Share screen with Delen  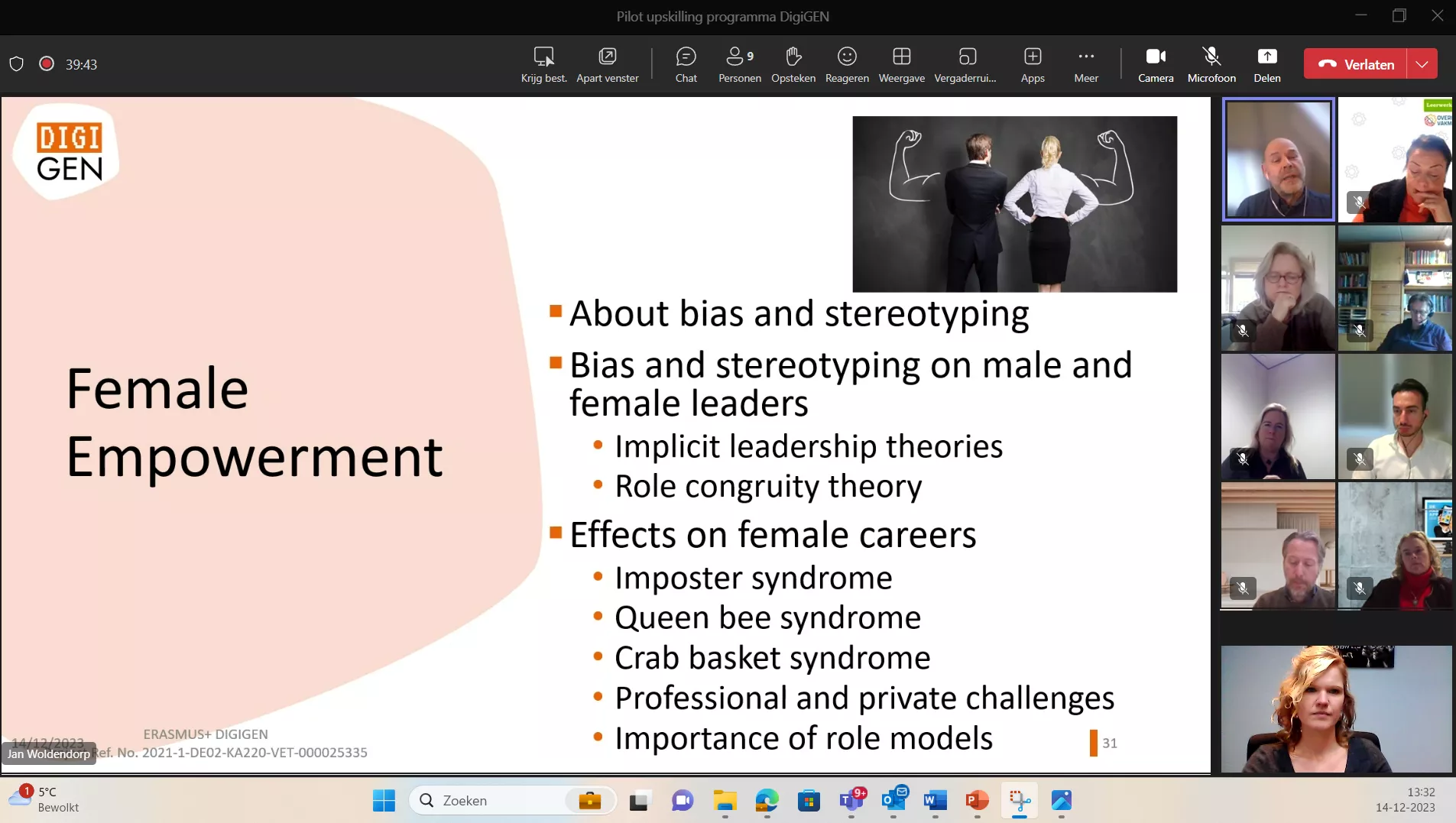point(1266,64)
